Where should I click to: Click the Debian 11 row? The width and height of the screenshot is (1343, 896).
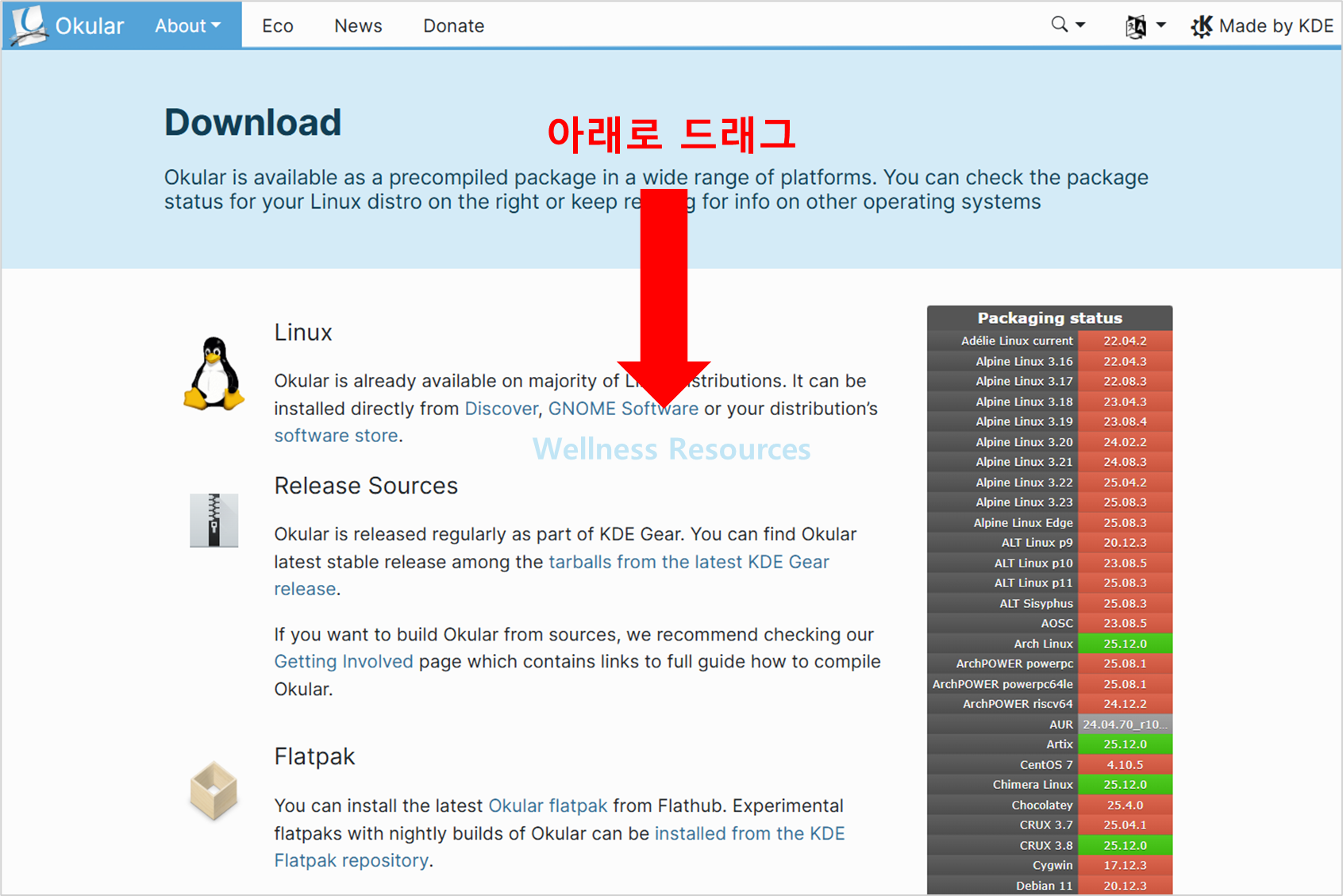coord(1049,886)
